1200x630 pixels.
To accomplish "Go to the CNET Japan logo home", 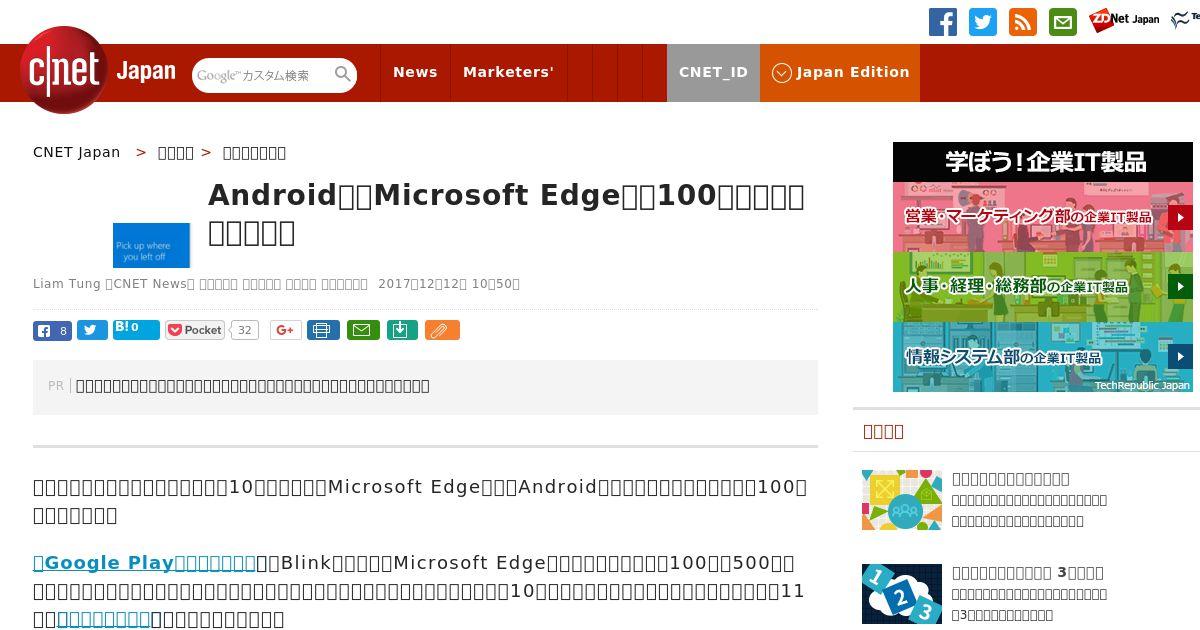I will 97,70.
